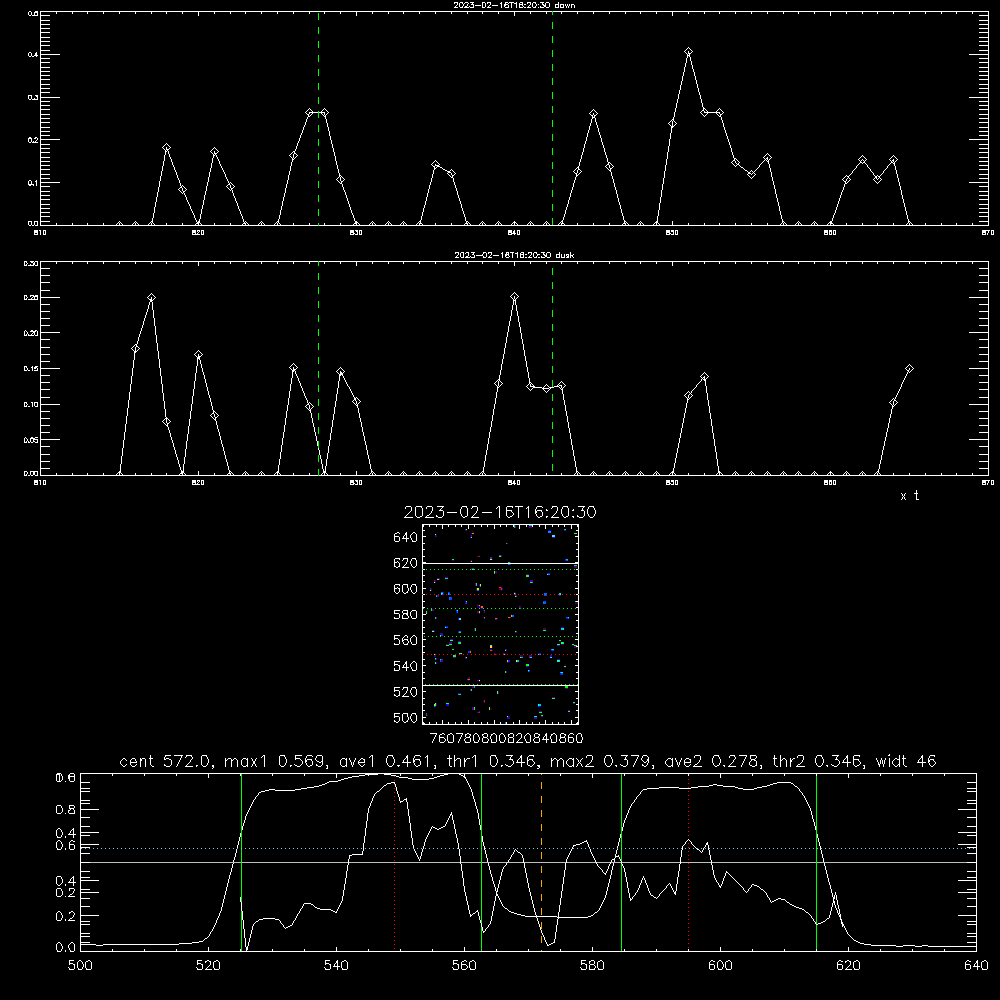This screenshot has width=1000, height=1000.
Task: Click the timestamp title above the scatter image
Action: (500, 512)
